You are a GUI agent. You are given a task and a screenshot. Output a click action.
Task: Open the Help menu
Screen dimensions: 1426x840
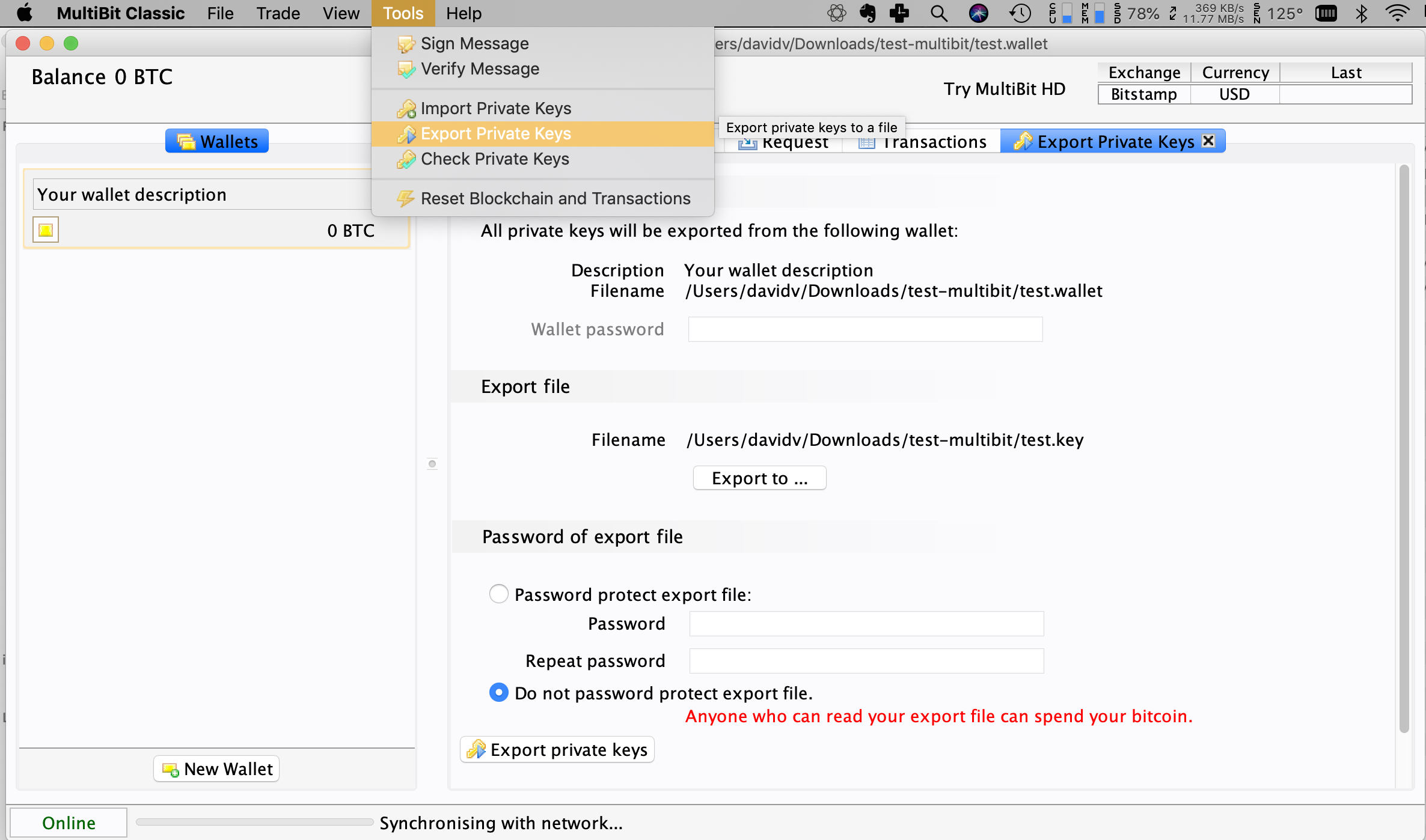464,13
